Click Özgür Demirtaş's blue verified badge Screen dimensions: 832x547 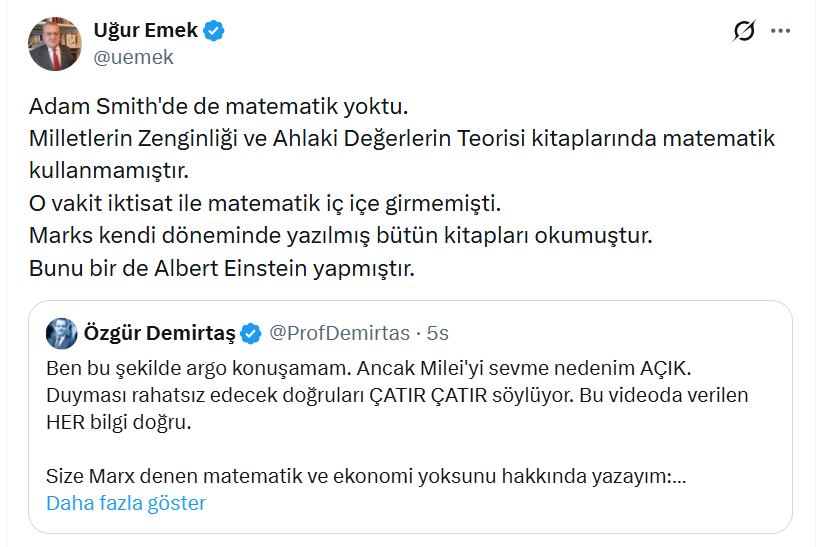tap(251, 332)
